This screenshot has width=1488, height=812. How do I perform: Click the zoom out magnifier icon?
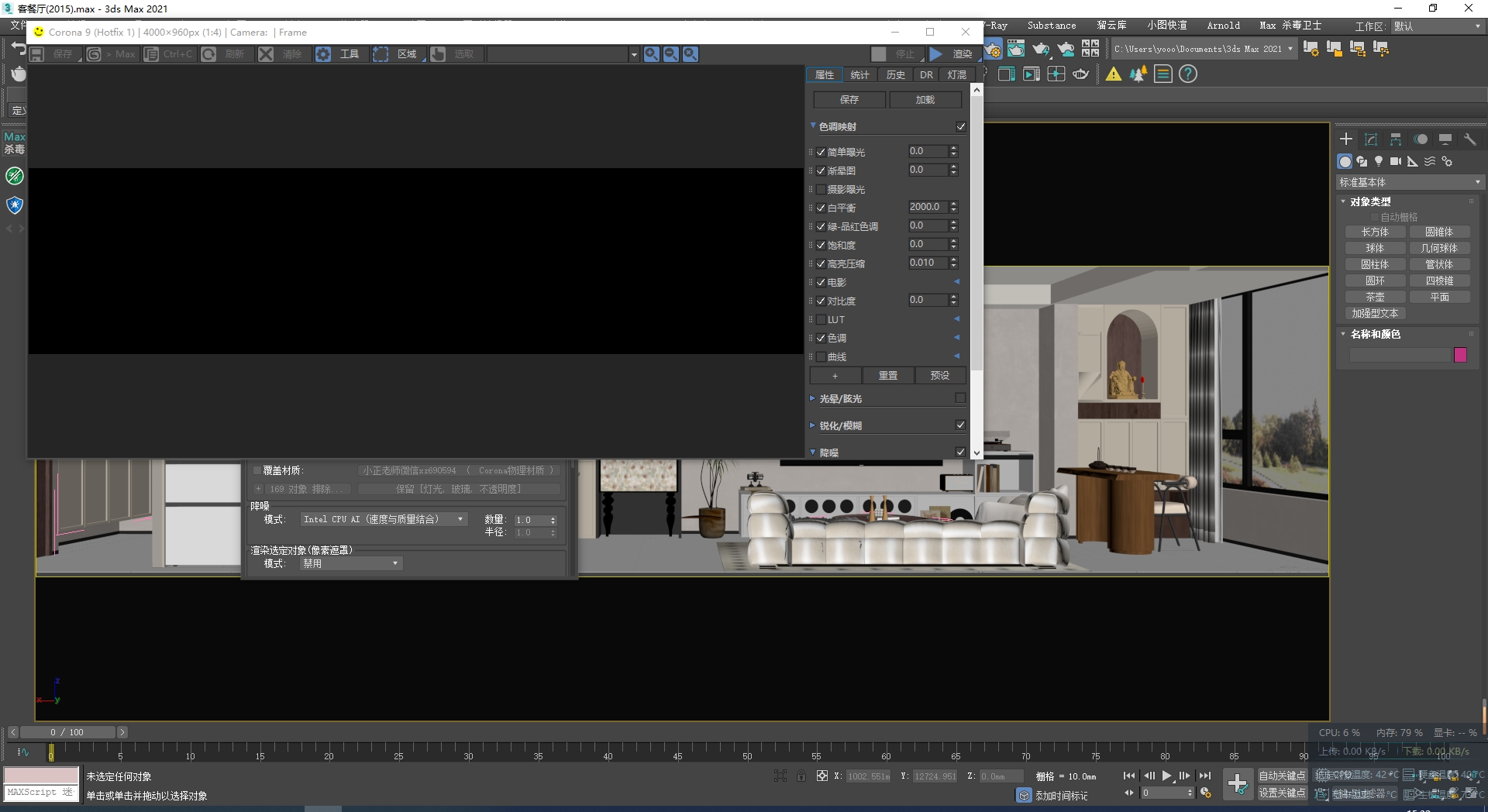click(671, 54)
